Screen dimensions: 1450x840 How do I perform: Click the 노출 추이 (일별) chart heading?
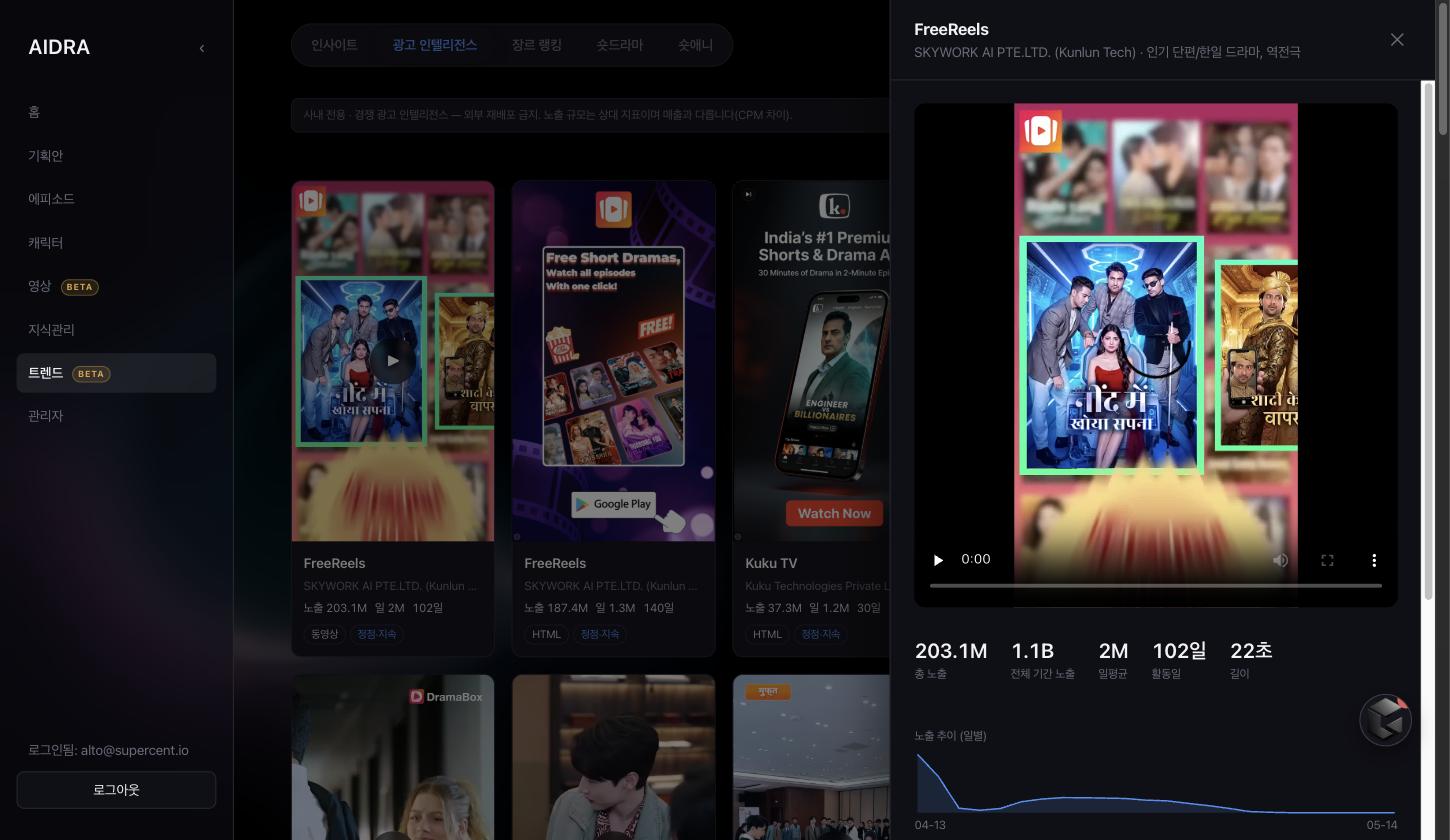click(x=950, y=736)
